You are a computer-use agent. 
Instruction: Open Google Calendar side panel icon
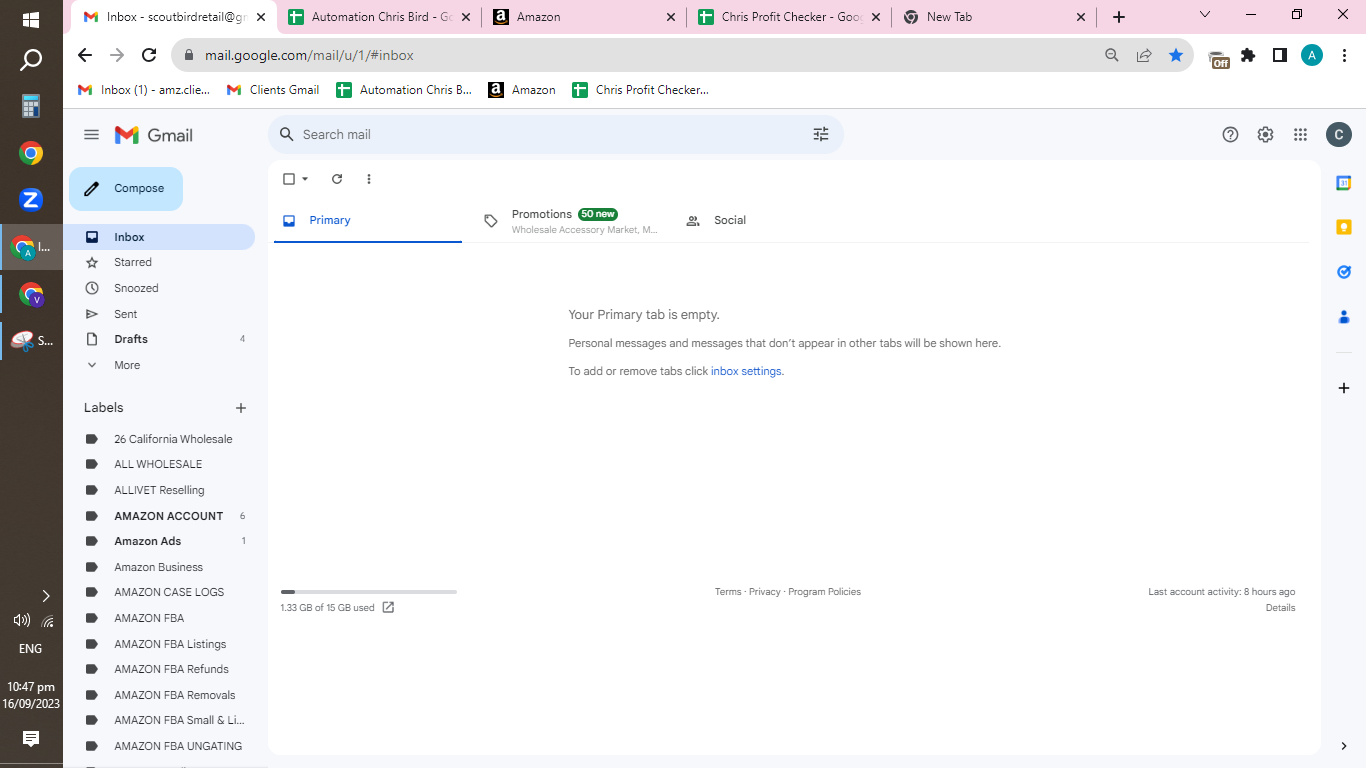coord(1344,183)
